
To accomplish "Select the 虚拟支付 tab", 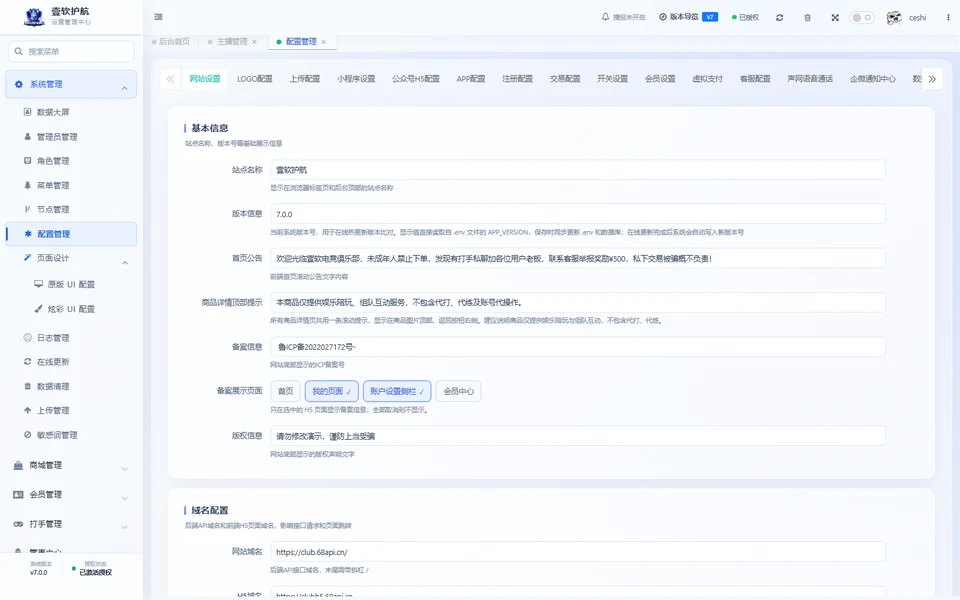I will click(x=708, y=79).
